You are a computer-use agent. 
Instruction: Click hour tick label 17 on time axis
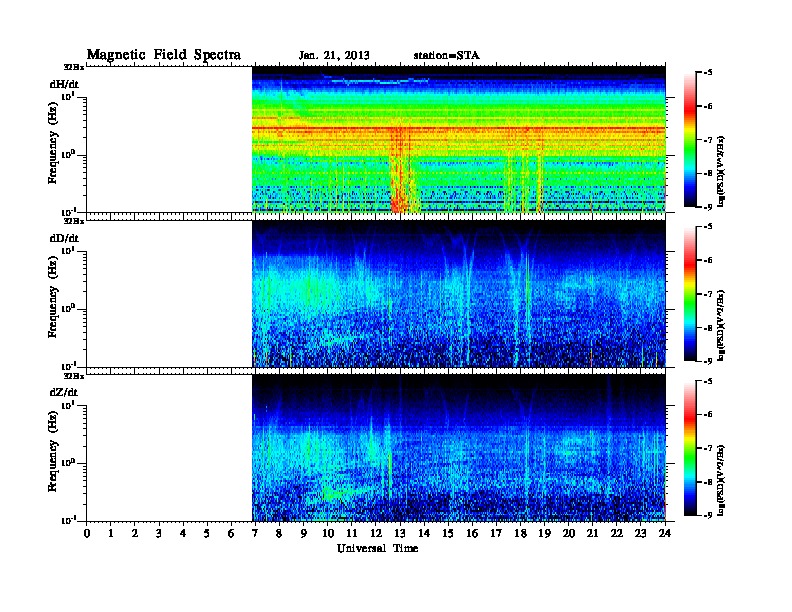497,533
